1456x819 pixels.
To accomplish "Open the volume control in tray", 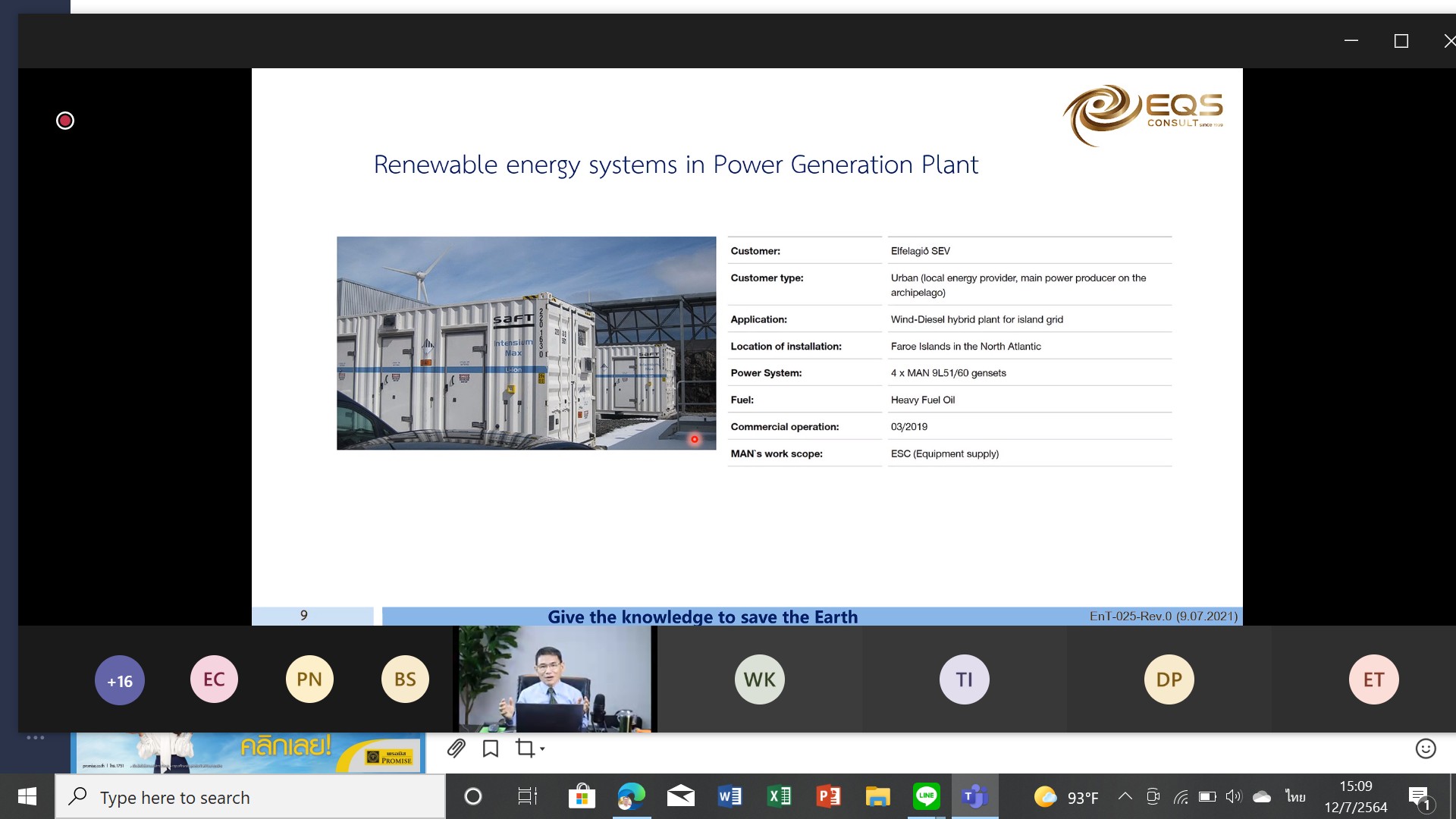I will click(x=1234, y=796).
